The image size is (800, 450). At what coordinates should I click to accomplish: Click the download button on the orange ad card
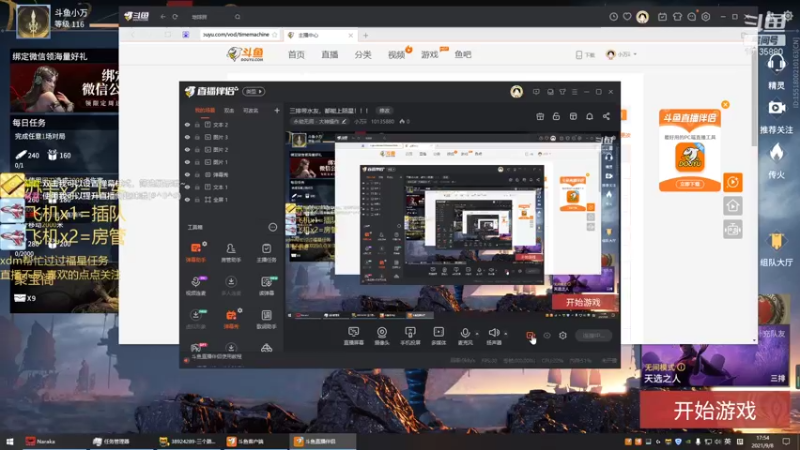pyautogui.click(x=689, y=184)
